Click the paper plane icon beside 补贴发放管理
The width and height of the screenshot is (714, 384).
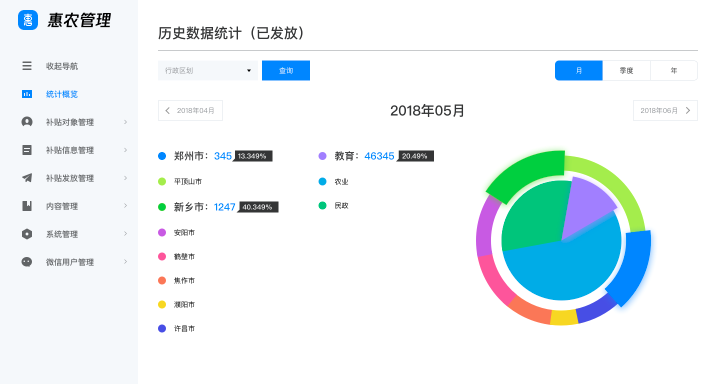point(27,178)
